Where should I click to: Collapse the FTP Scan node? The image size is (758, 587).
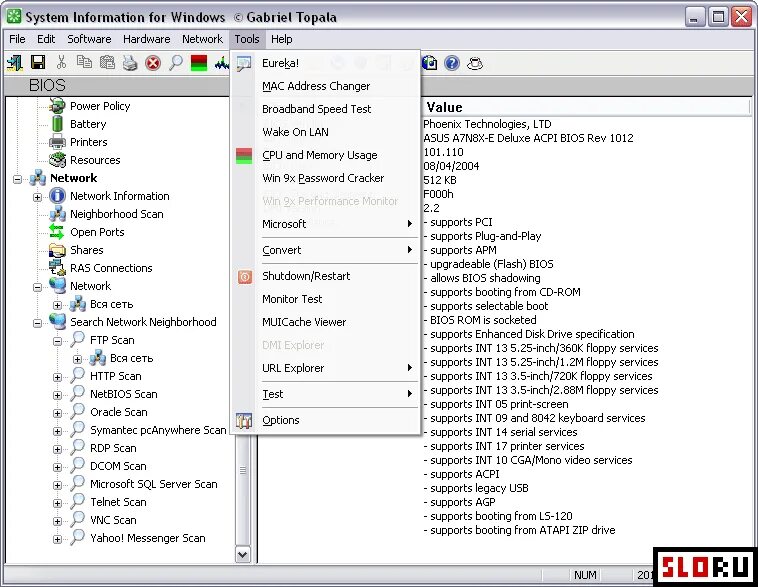click(57, 341)
